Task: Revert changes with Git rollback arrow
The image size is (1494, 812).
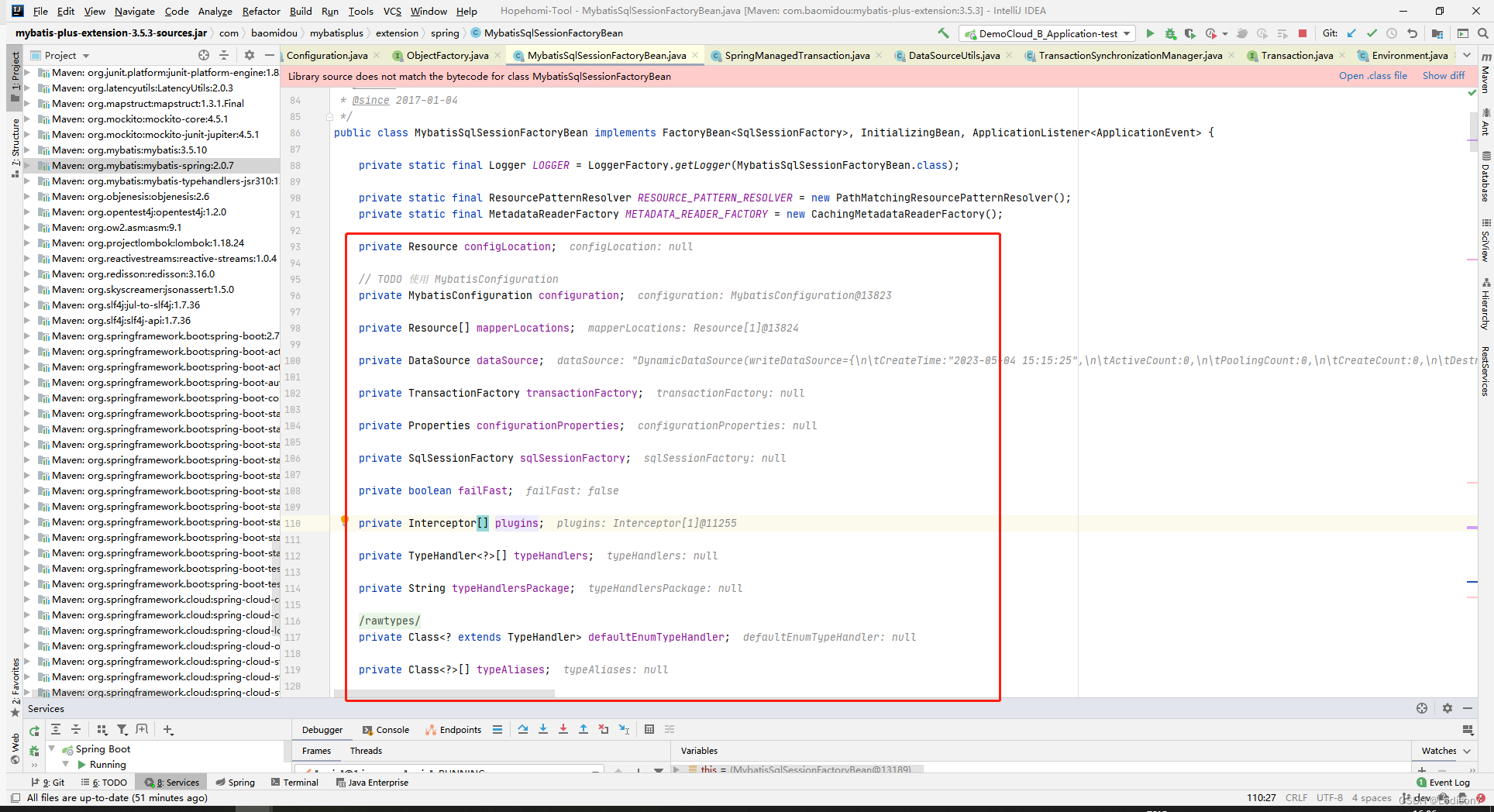Action: coord(1412,33)
